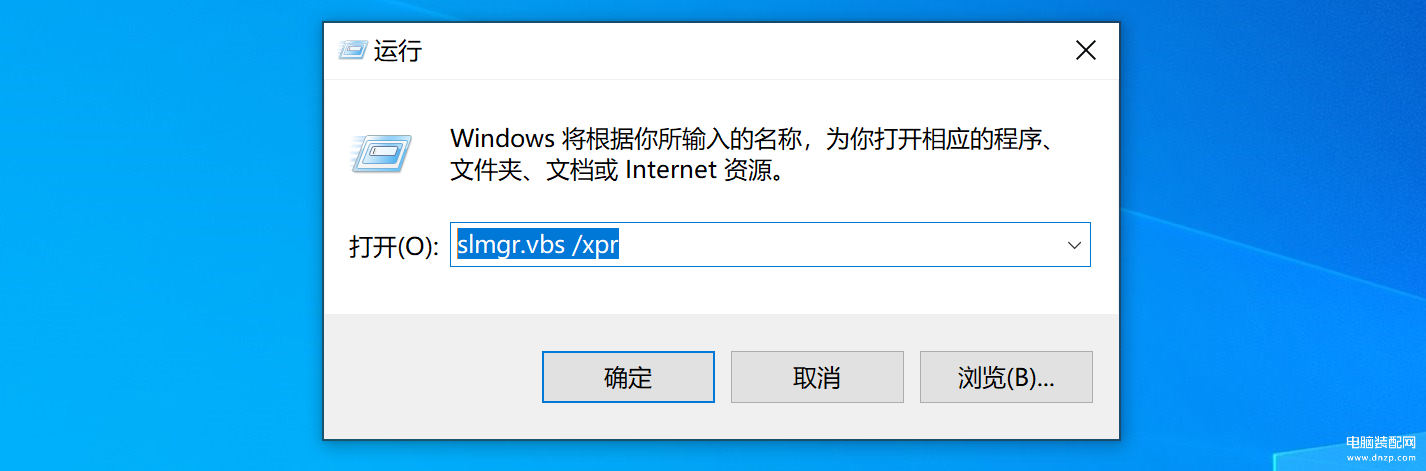Click empty space inside the 打开 input field
The width and height of the screenshot is (1426, 471).
pos(840,245)
